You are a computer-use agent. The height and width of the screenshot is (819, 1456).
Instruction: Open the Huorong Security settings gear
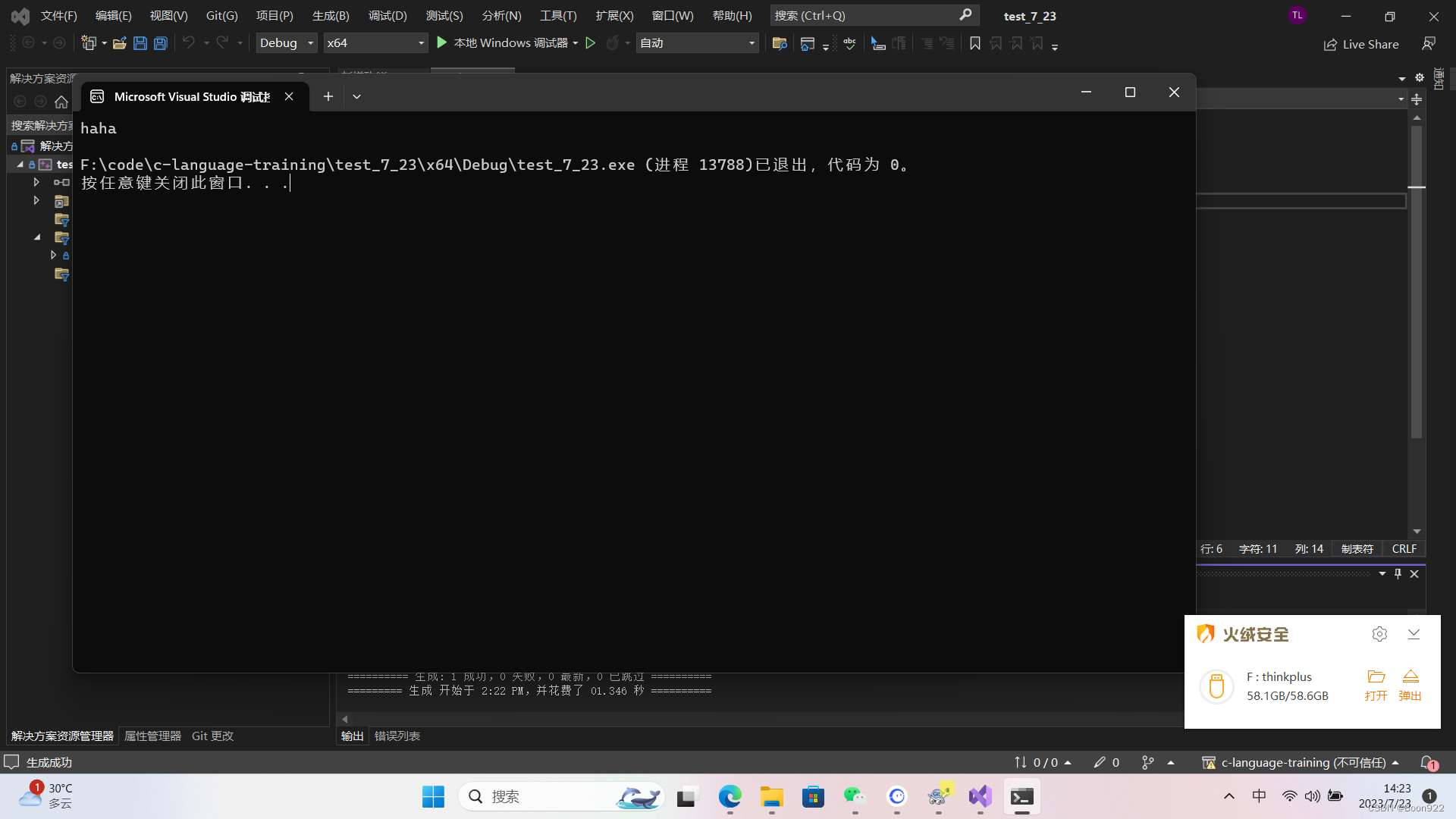point(1379,634)
